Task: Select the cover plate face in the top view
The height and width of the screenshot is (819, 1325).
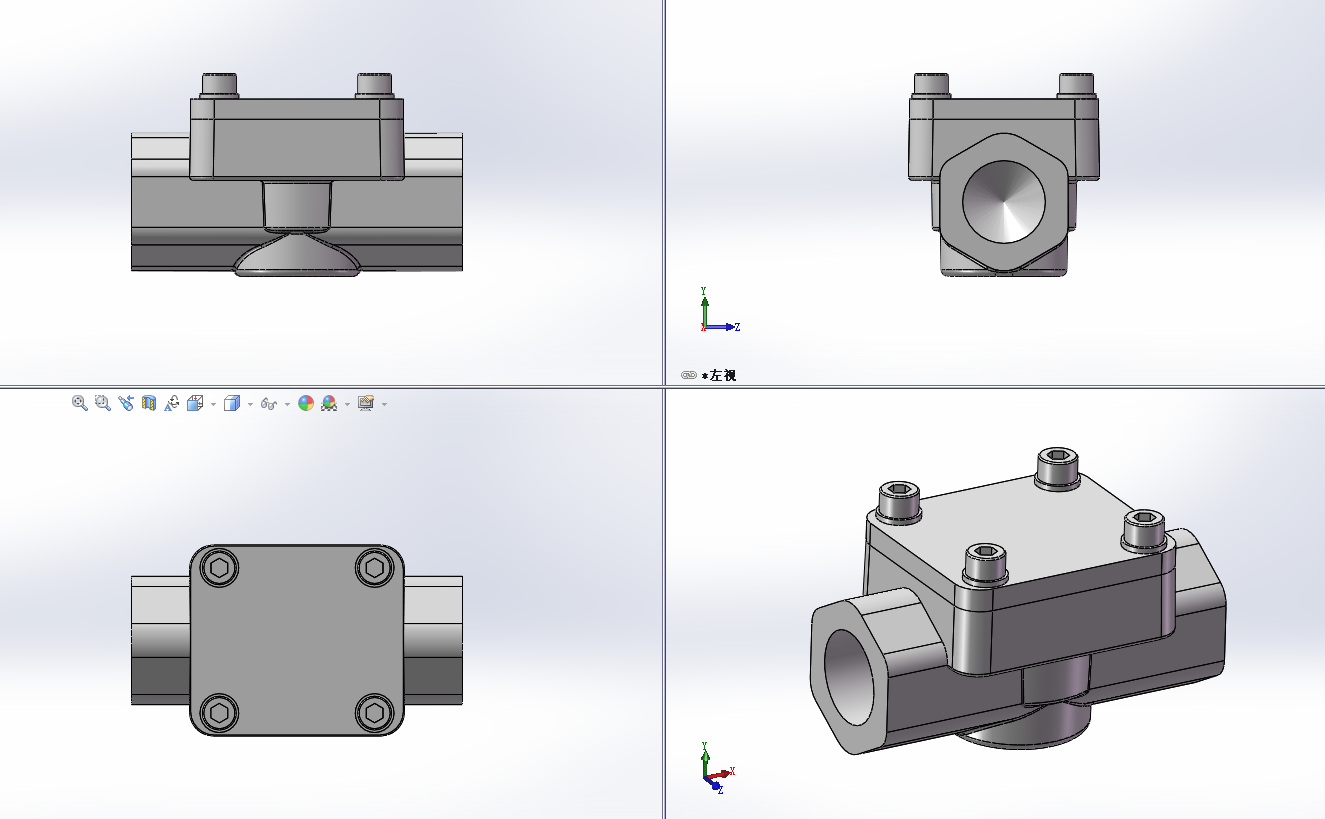Action: point(297,640)
